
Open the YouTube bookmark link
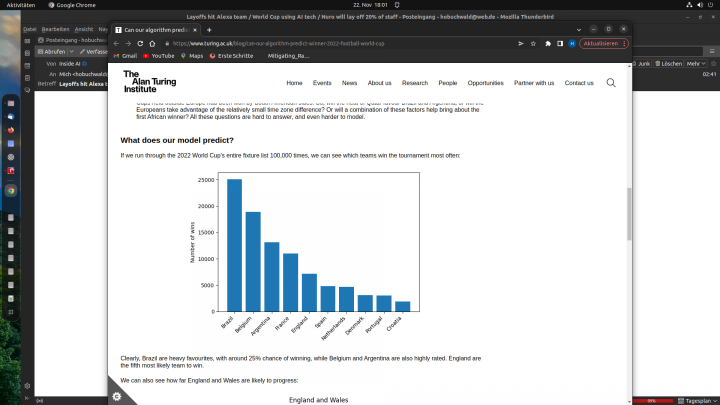pos(162,56)
